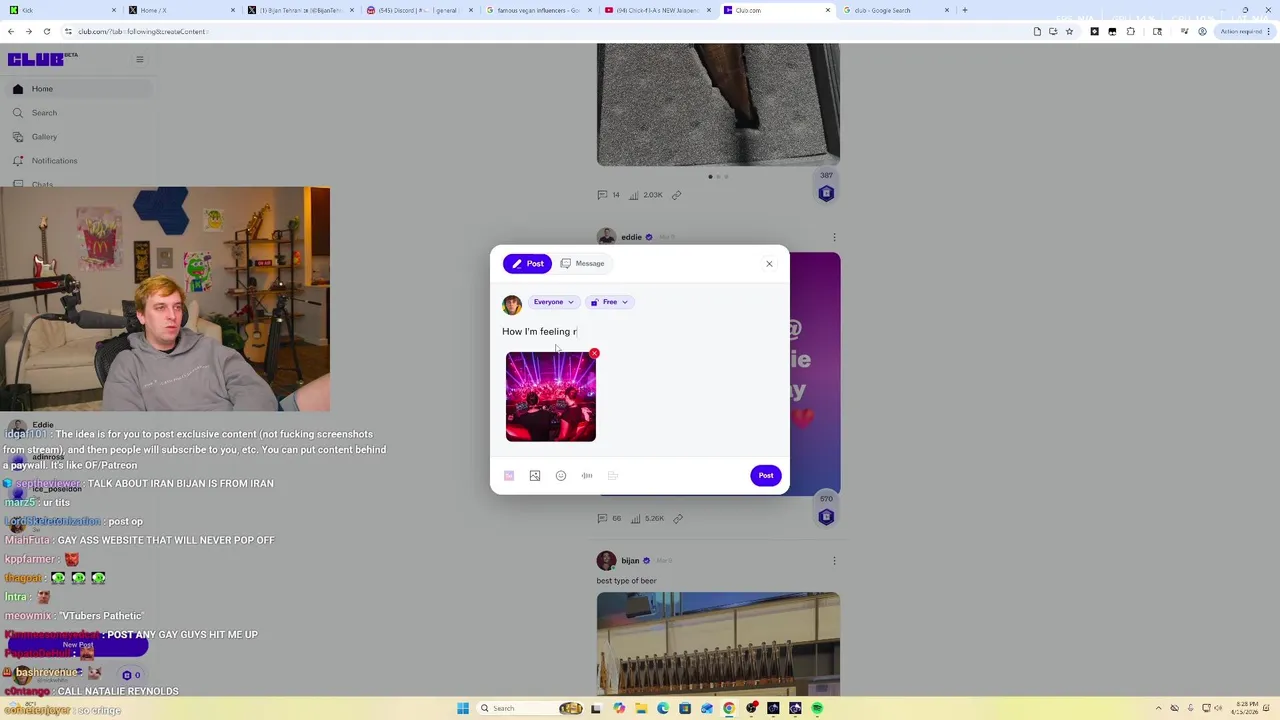Bookmark this page with star icon
The image size is (1280, 720).
[x=1069, y=31]
